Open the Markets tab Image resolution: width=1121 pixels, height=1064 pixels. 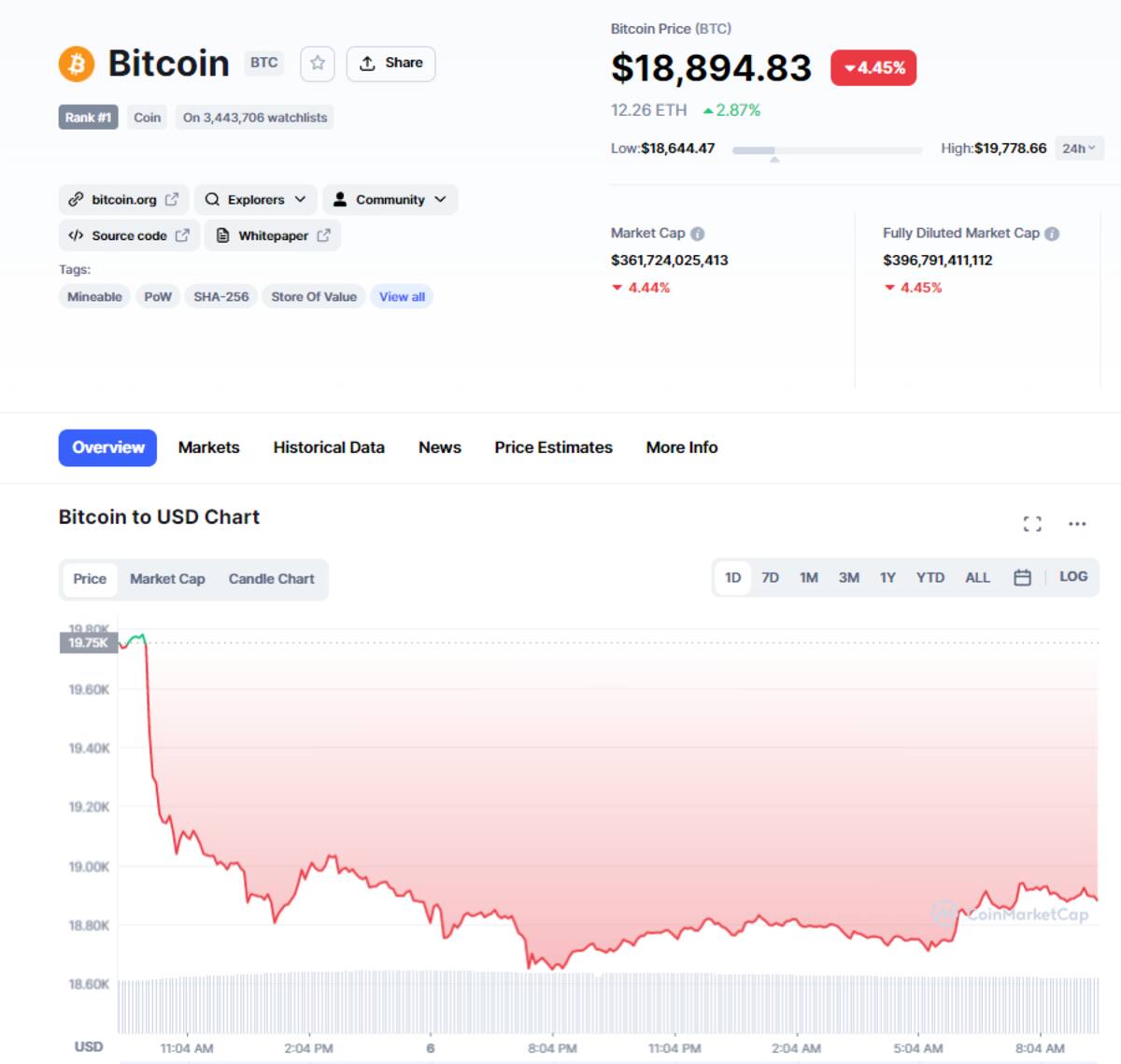209,447
